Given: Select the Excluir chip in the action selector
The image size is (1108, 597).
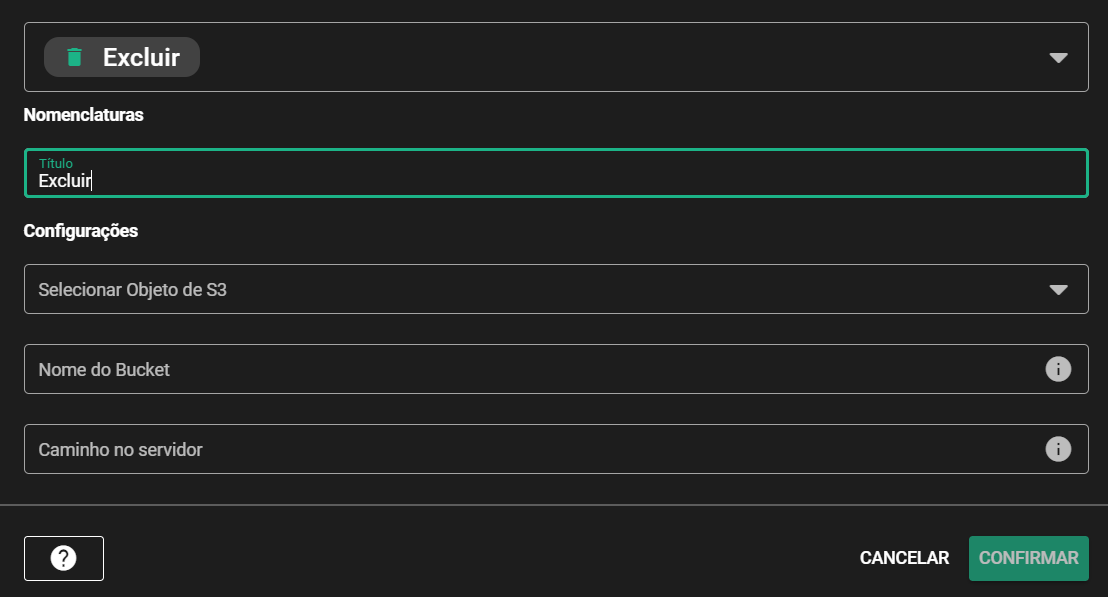Looking at the screenshot, I should 122,57.
